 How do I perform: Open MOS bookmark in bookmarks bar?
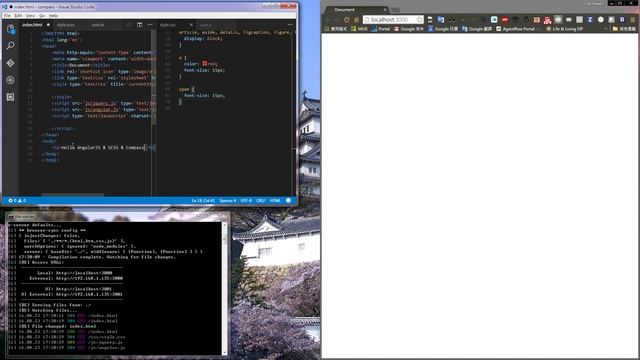tap(359, 29)
